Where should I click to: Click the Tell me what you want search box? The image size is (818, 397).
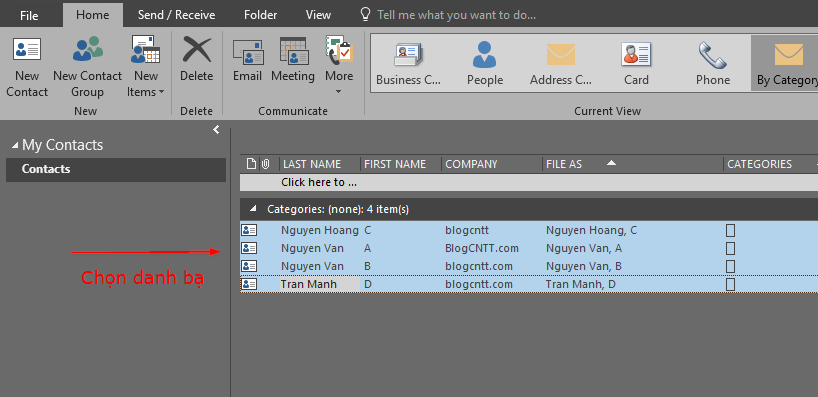click(x=456, y=15)
